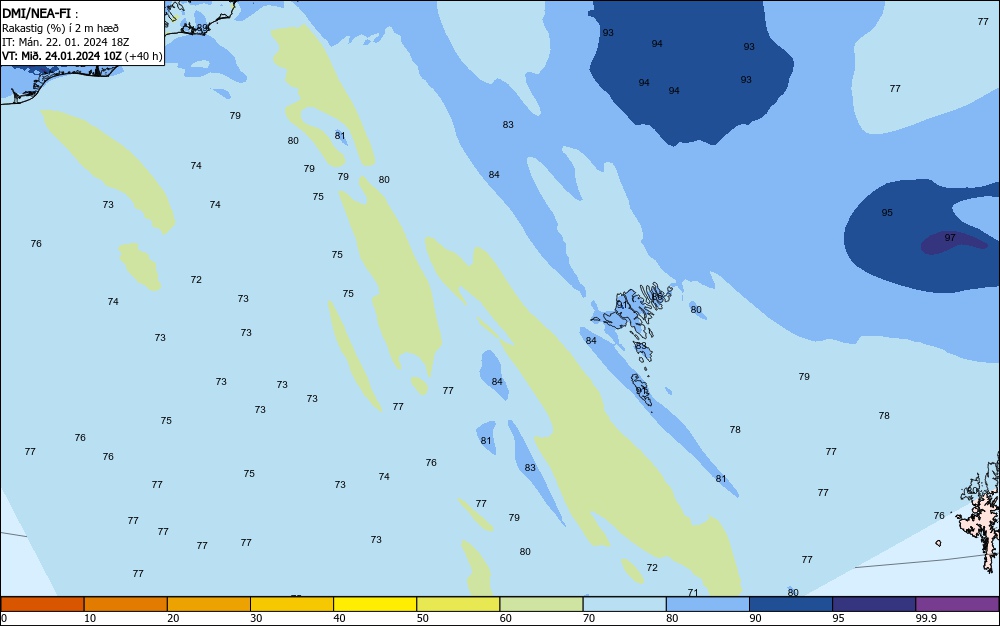Click the bright yellow 40–50 legend swatch

tap(375, 604)
